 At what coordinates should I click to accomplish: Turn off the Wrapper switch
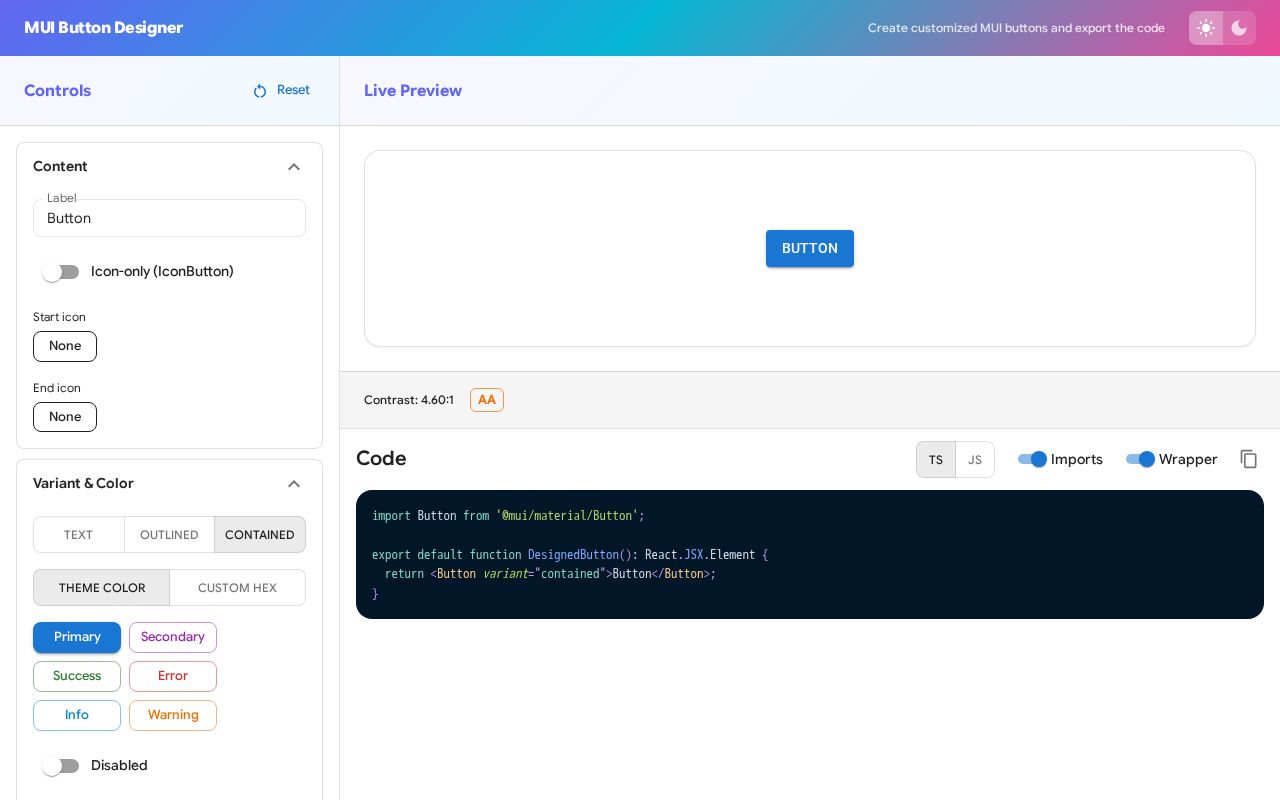pos(1140,459)
